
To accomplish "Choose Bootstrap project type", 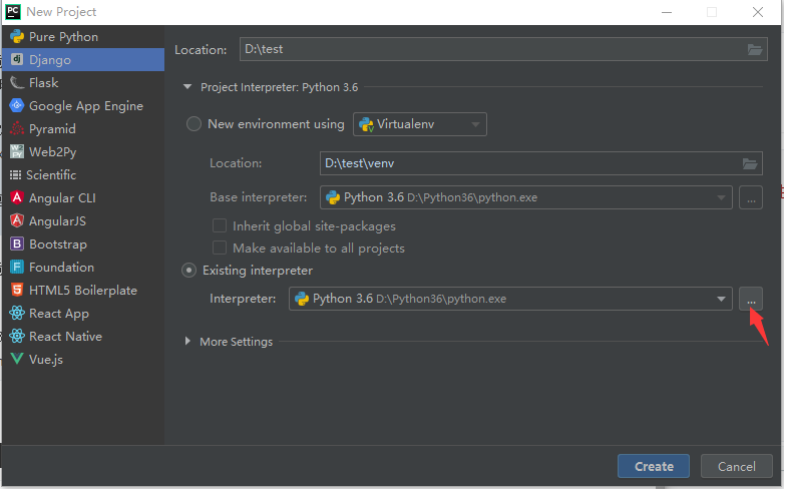I will click(x=83, y=244).
